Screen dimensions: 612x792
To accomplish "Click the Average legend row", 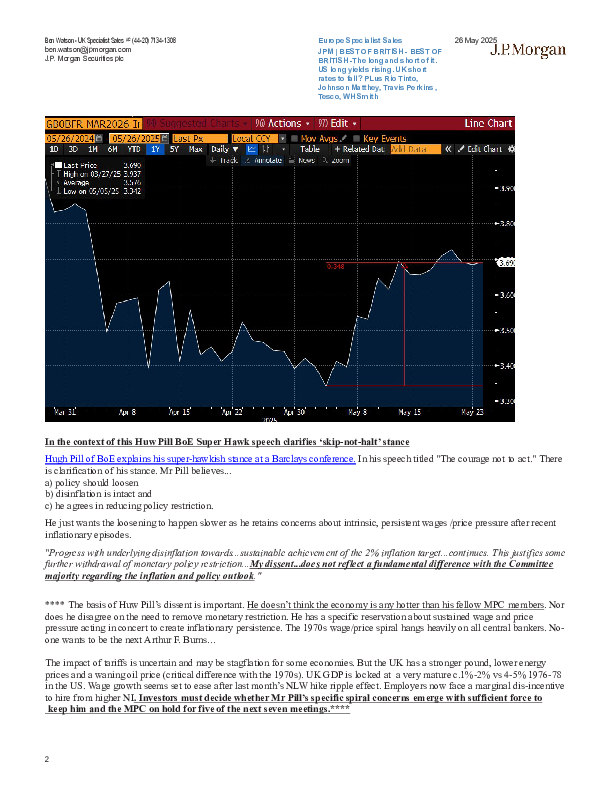I will point(98,183).
